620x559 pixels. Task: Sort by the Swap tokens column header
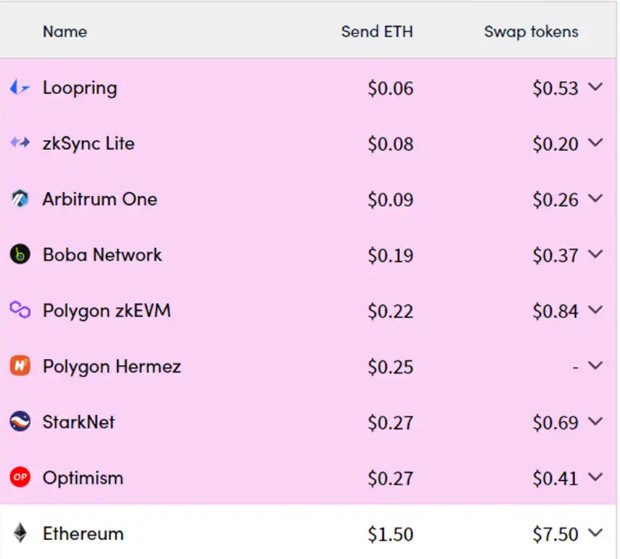click(531, 32)
